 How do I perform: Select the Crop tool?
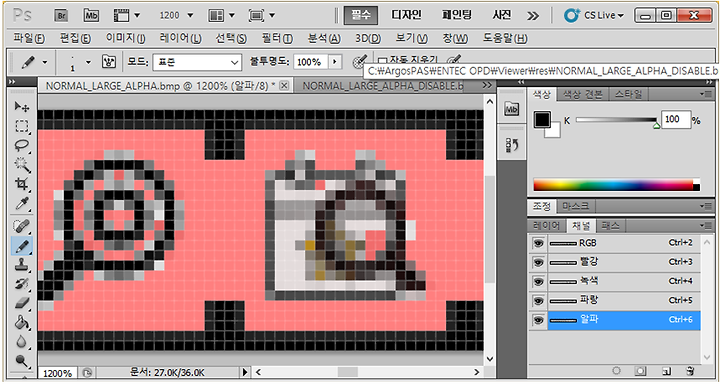pyautogui.click(x=22, y=184)
